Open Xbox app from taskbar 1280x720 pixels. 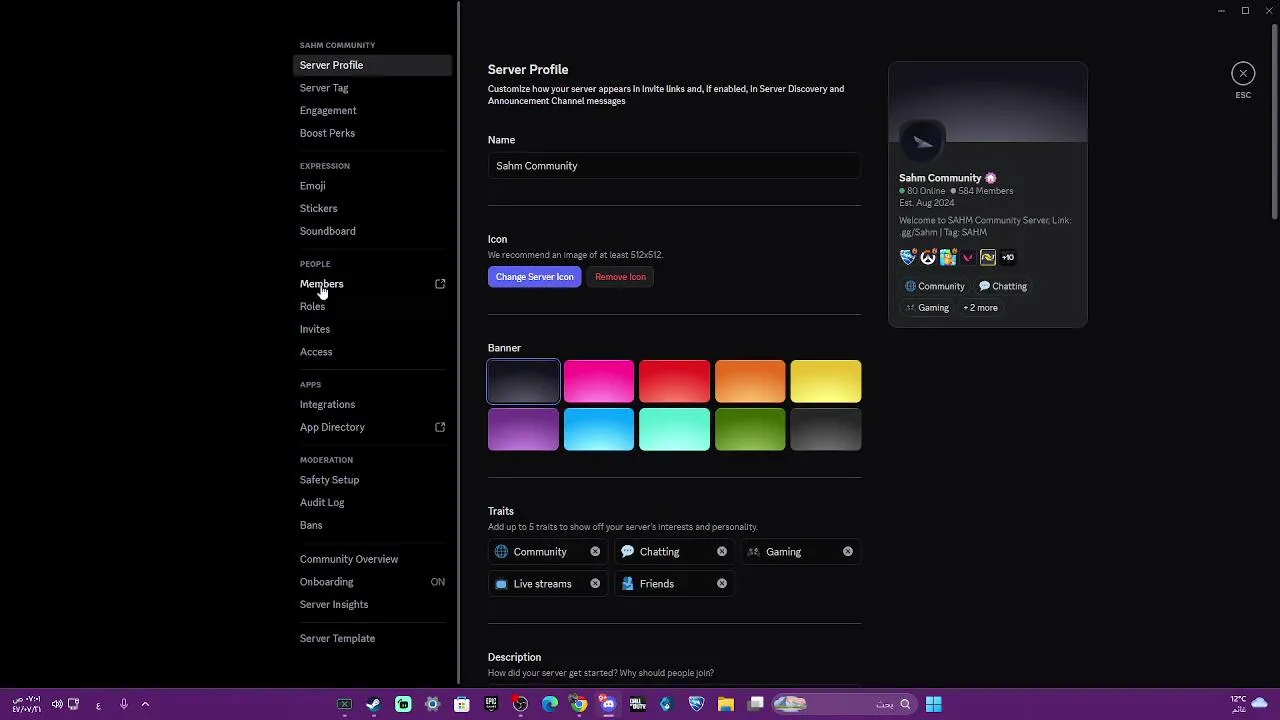click(344, 704)
